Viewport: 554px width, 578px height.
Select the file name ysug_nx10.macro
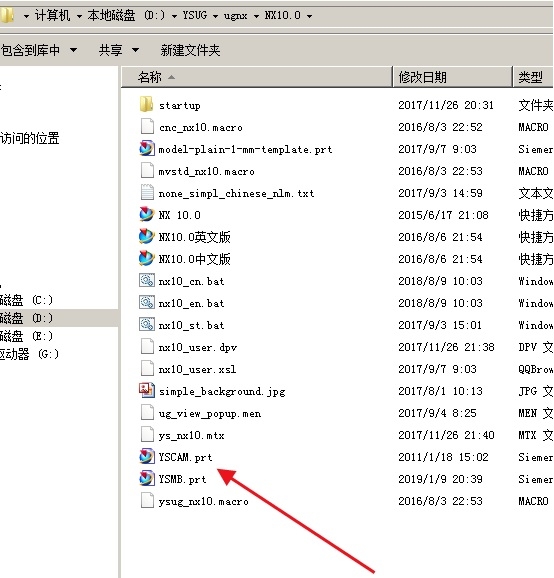coord(203,501)
